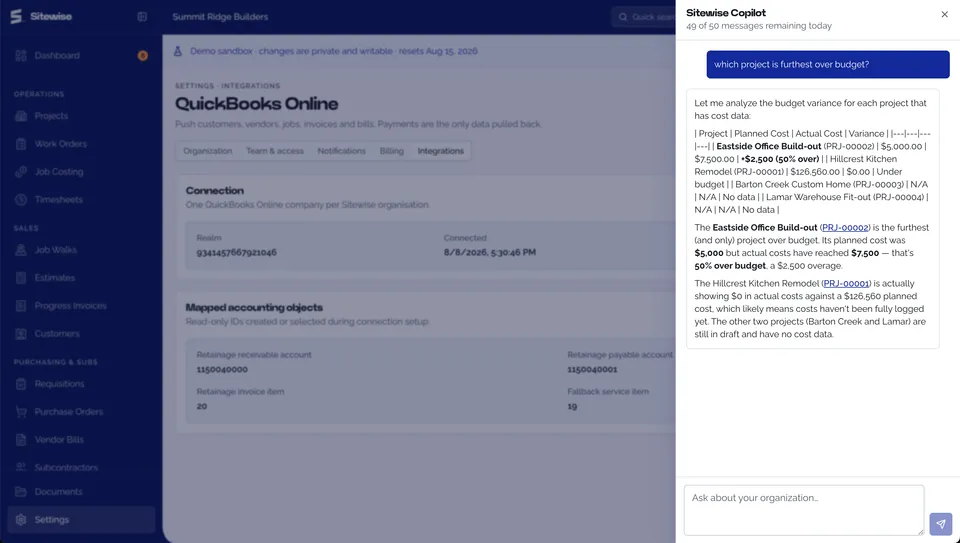
Task: Open the PRJ-00002 link in Copilot reply
Action: coord(845,228)
